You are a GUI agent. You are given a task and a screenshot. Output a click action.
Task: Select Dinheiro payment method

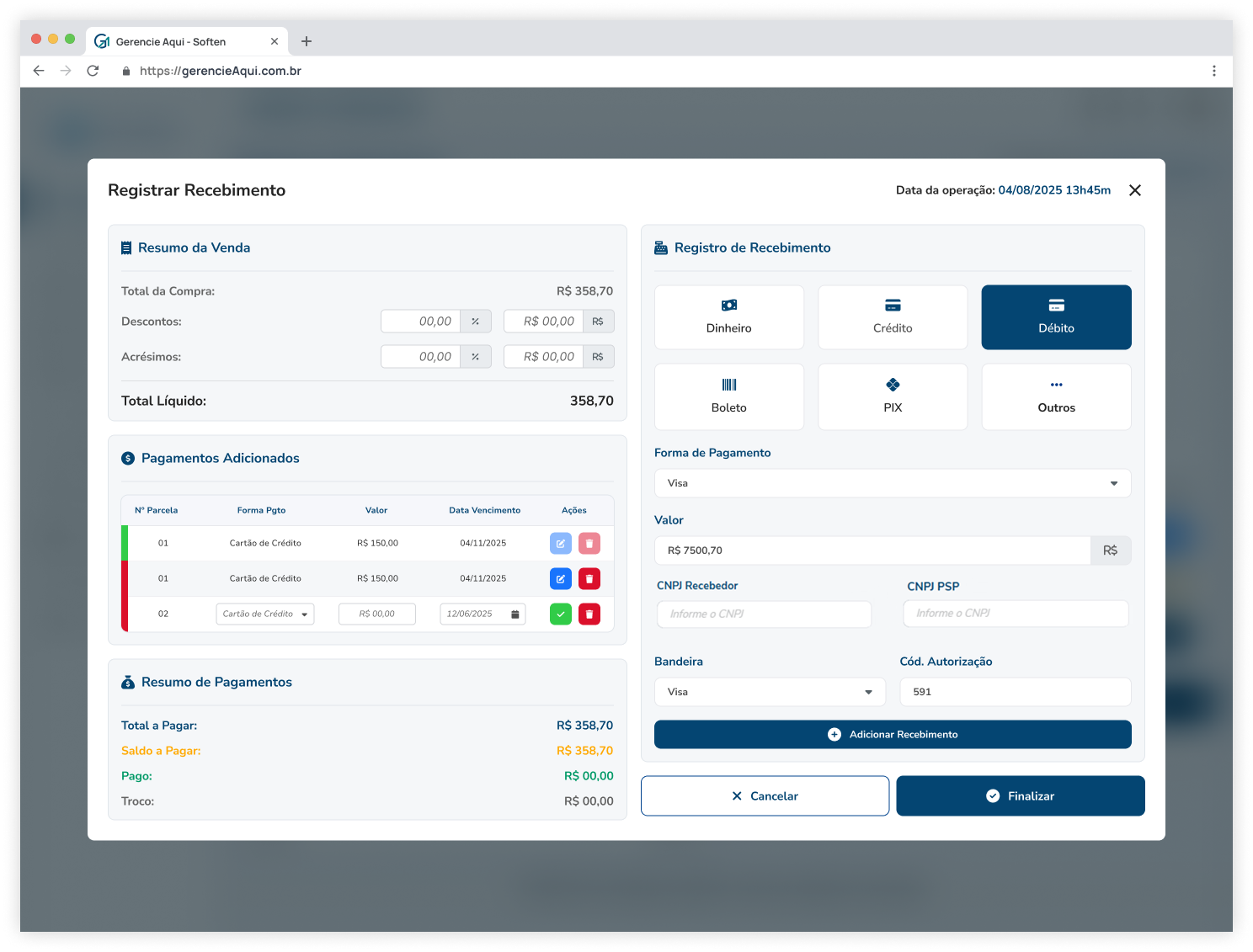click(728, 317)
